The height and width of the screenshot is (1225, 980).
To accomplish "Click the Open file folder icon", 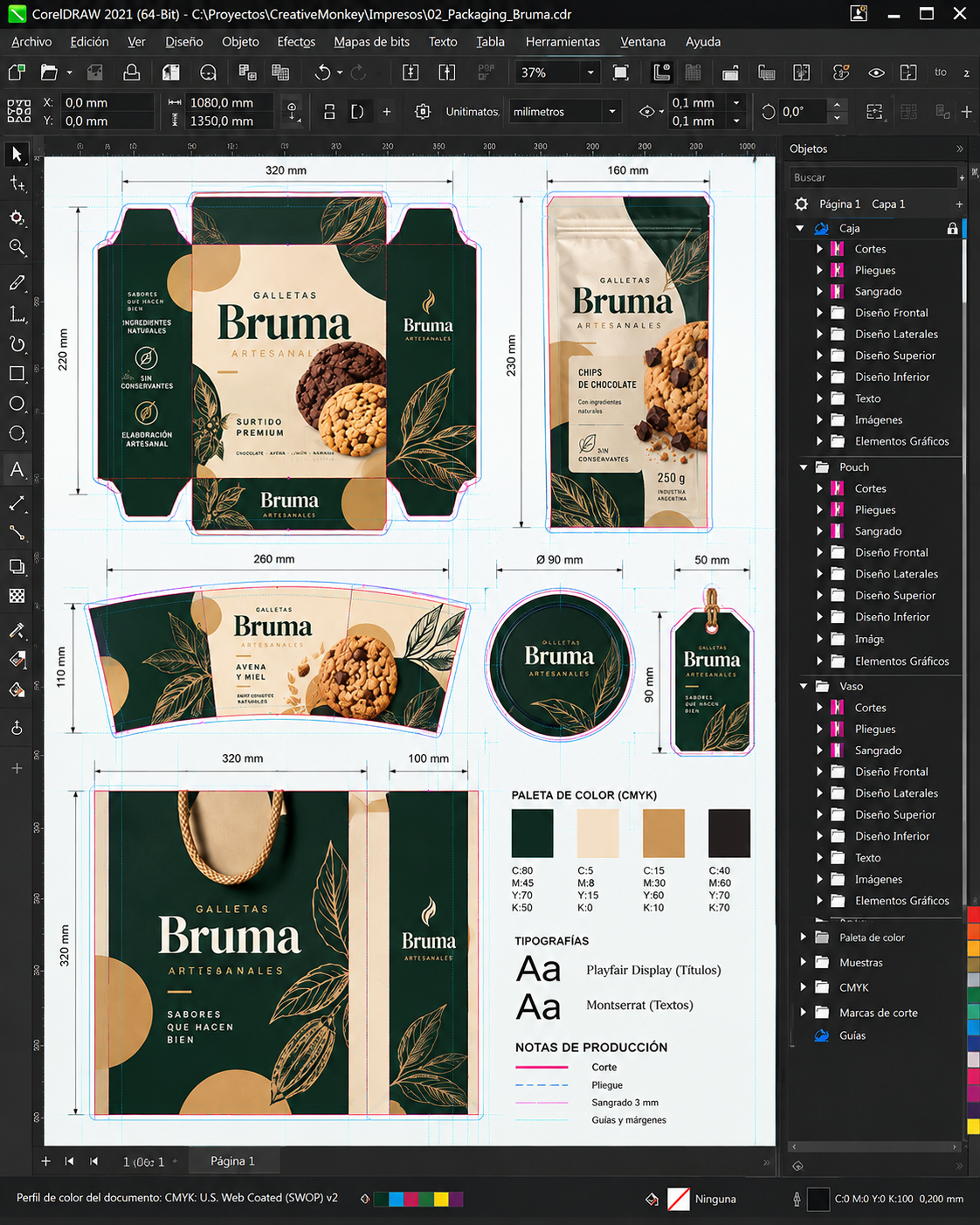I will pyautogui.click(x=50, y=73).
